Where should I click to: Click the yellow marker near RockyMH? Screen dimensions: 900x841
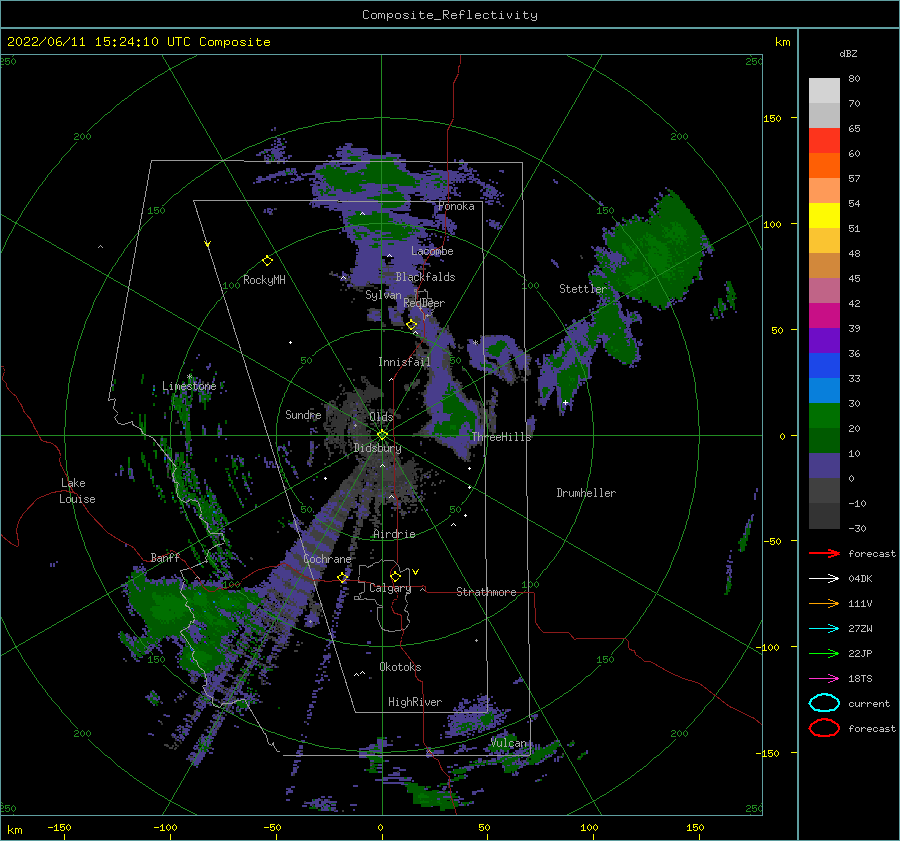pyautogui.click(x=267, y=261)
